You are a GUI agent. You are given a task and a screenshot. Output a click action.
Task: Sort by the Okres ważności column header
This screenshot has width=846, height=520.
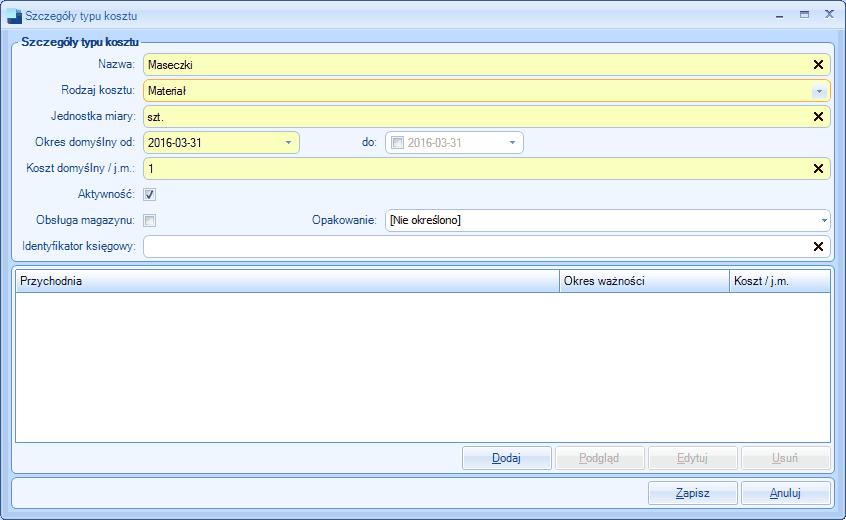pyautogui.click(x=644, y=281)
